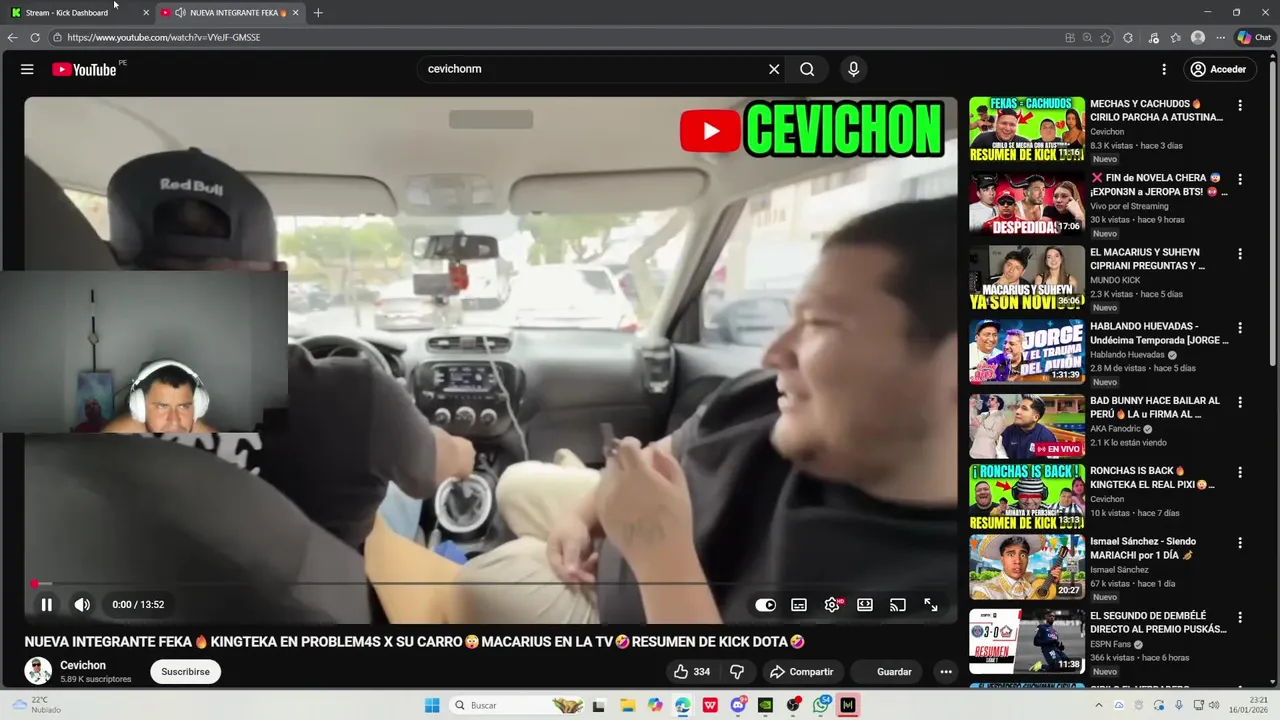Screen dimensions: 1280x720
Task: Subscribe with the Suscribirse button
Action: pyautogui.click(x=186, y=672)
